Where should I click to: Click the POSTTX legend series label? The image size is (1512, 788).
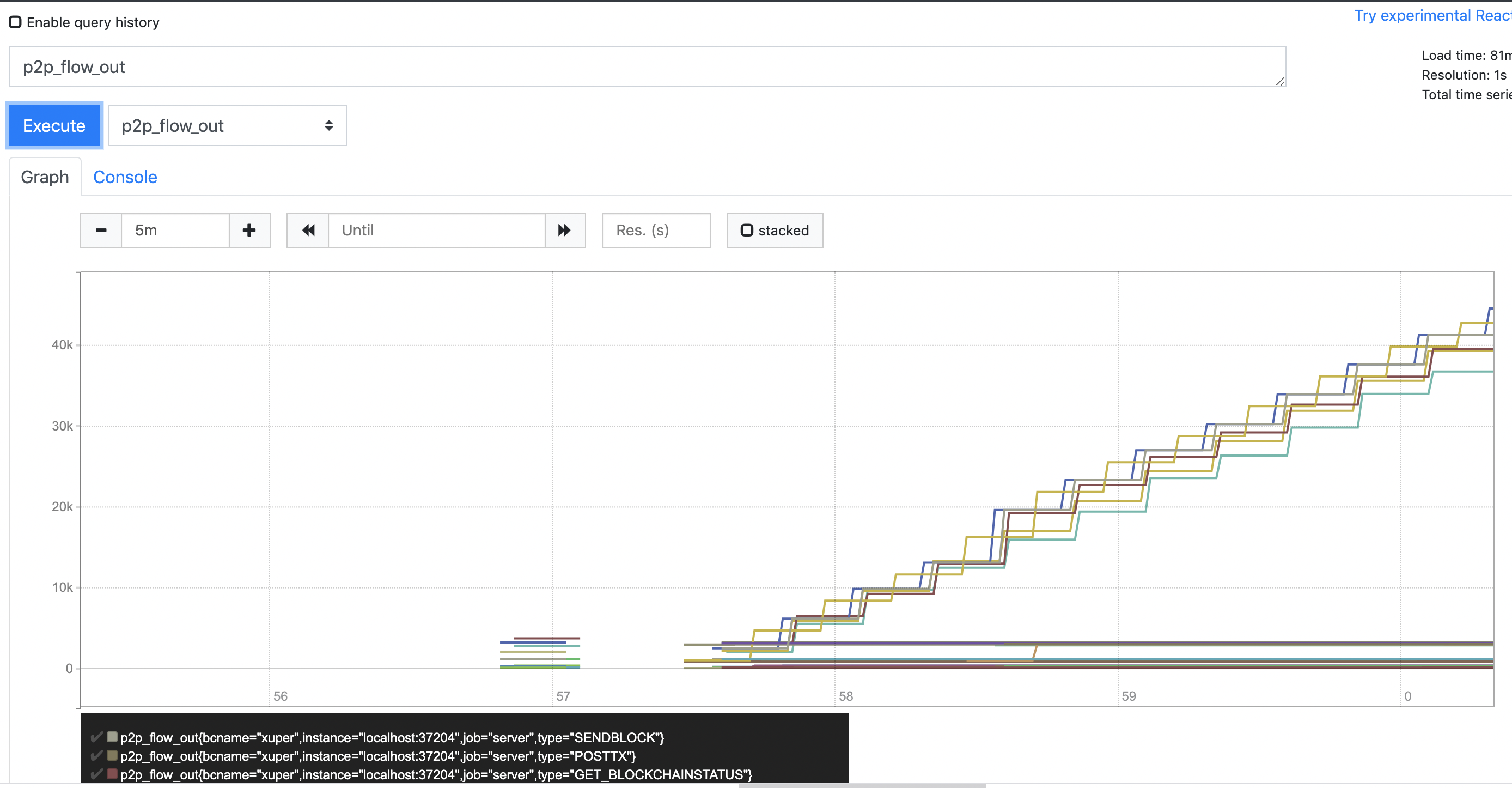pyautogui.click(x=378, y=756)
